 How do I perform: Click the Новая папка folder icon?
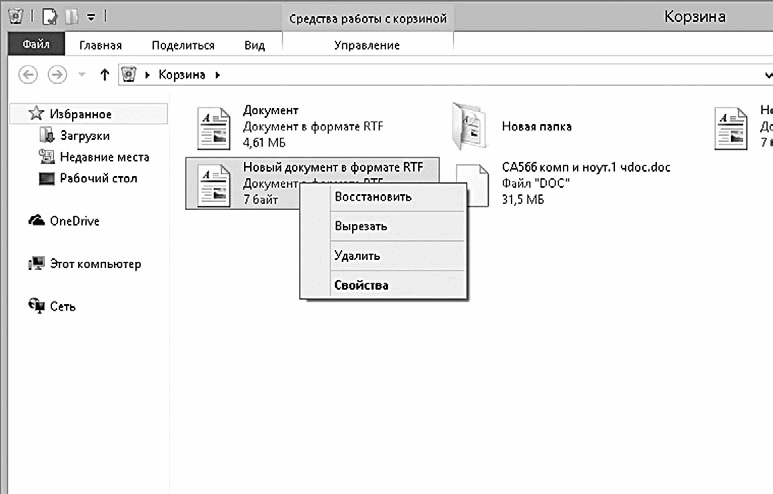click(470, 126)
